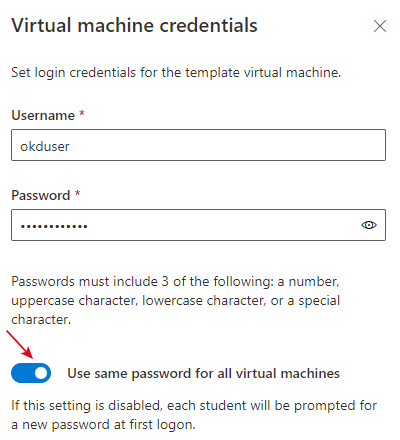Click the "Set login credentials" description text
The width and height of the screenshot is (400, 440).
[x=176, y=72]
